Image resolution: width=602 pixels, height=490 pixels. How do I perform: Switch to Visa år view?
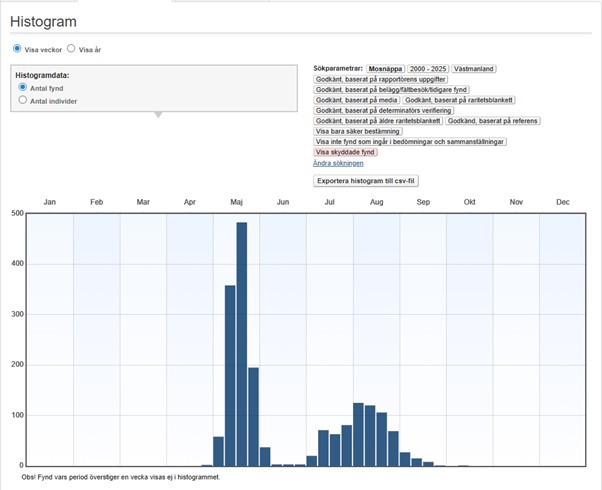[x=71, y=48]
